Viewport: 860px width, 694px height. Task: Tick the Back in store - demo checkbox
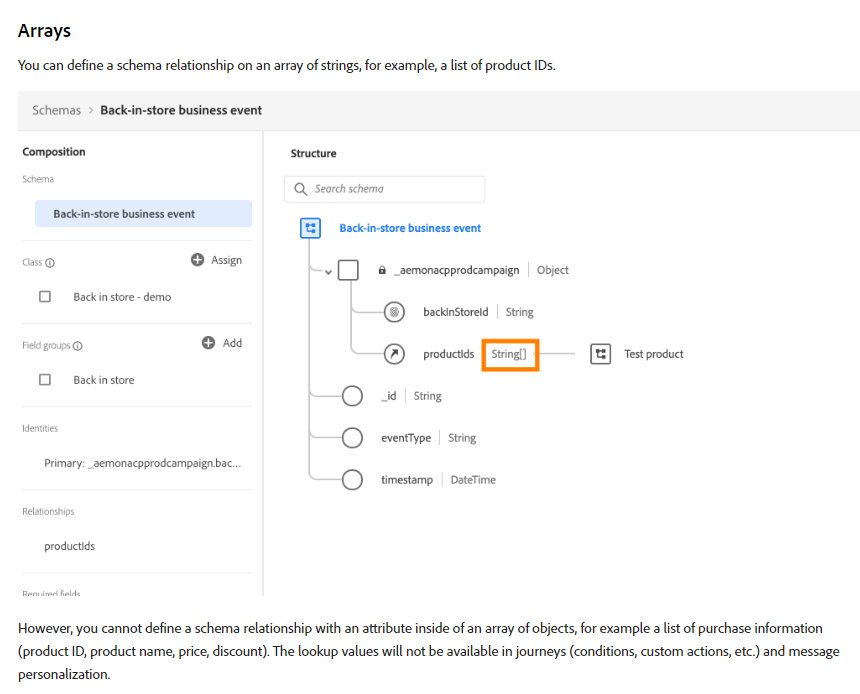point(45,297)
